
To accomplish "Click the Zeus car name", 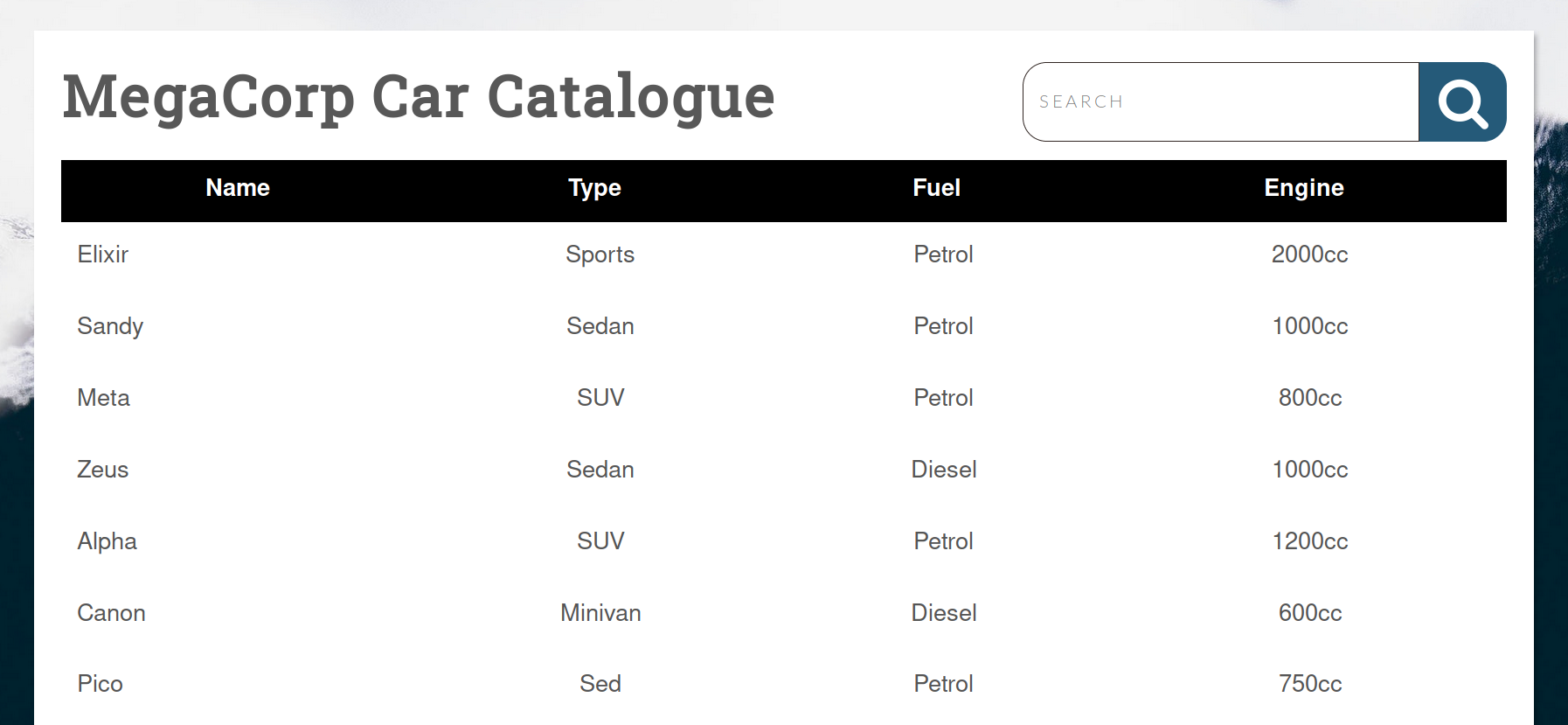I will pyautogui.click(x=103, y=470).
